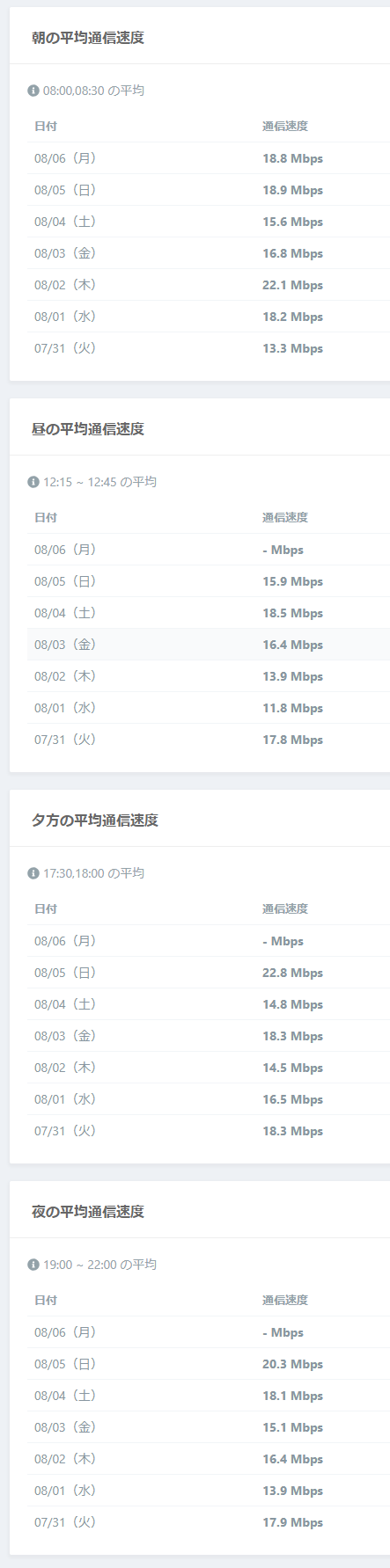This screenshot has height=1568, width=390.
Task: Click the 日付 column header in morning table
Action: click(x=46, y=127)
